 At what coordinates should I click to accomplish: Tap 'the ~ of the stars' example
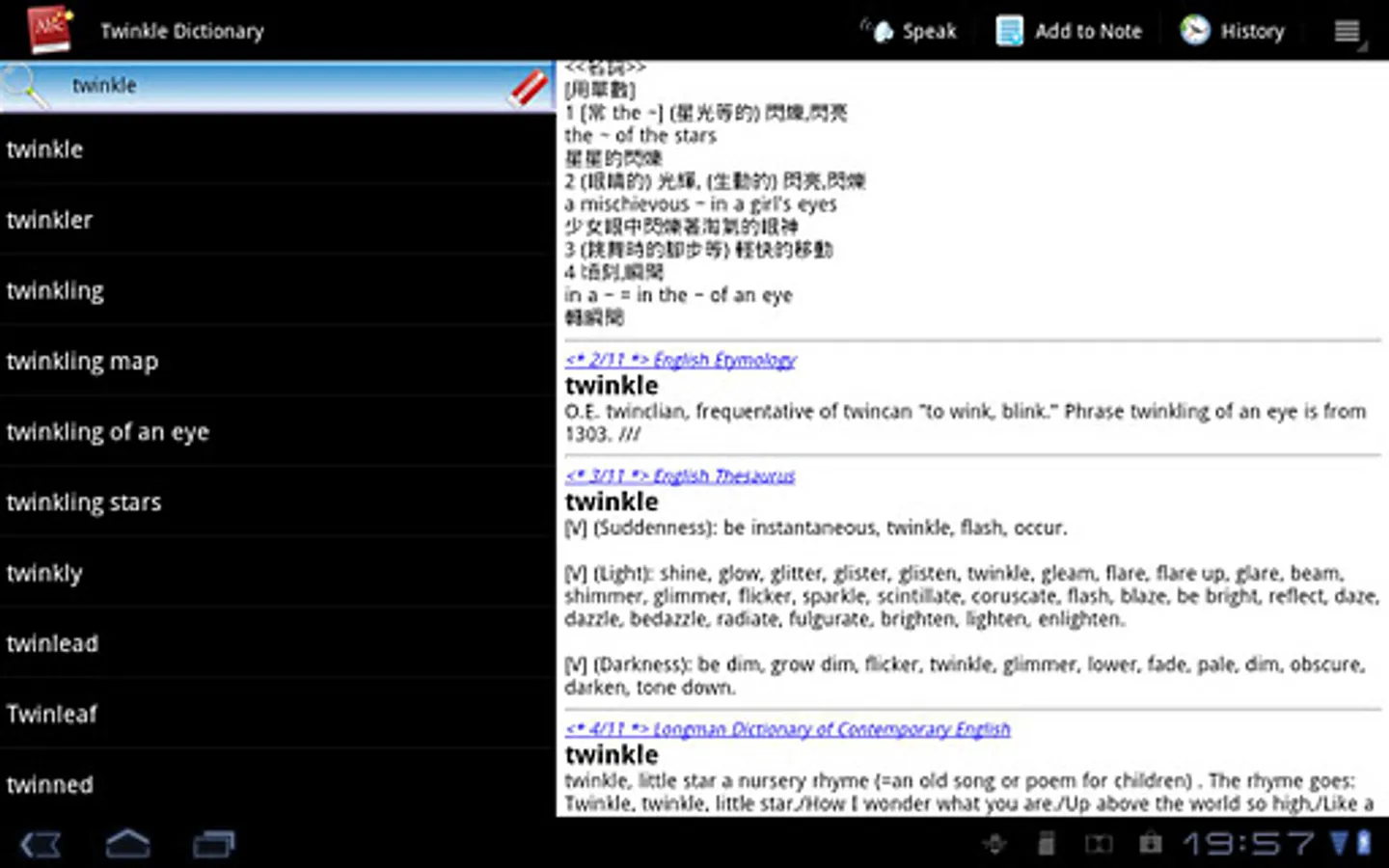tap(640, 136)
